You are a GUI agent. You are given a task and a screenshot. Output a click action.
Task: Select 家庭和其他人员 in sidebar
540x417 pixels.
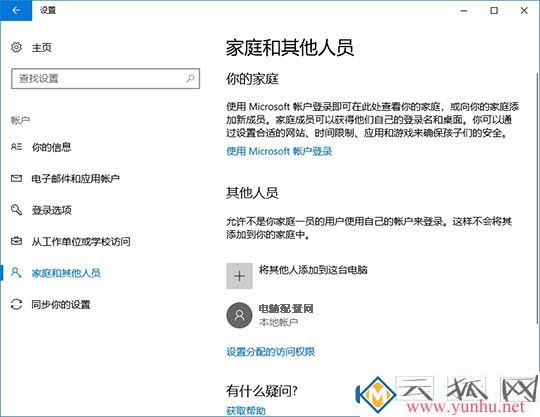(x=66, y=273)
